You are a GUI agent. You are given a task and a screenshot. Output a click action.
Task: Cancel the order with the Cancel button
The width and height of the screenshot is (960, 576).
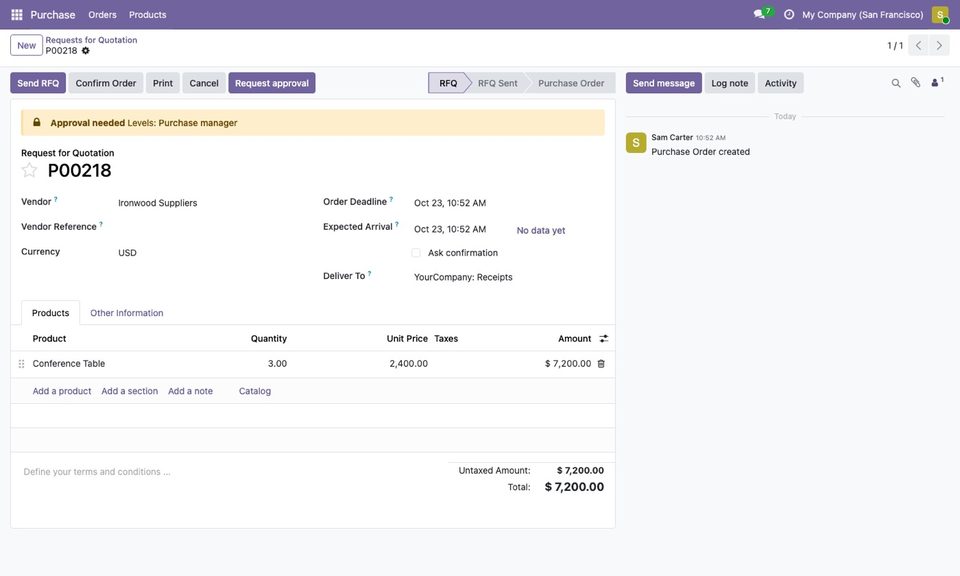204,83
